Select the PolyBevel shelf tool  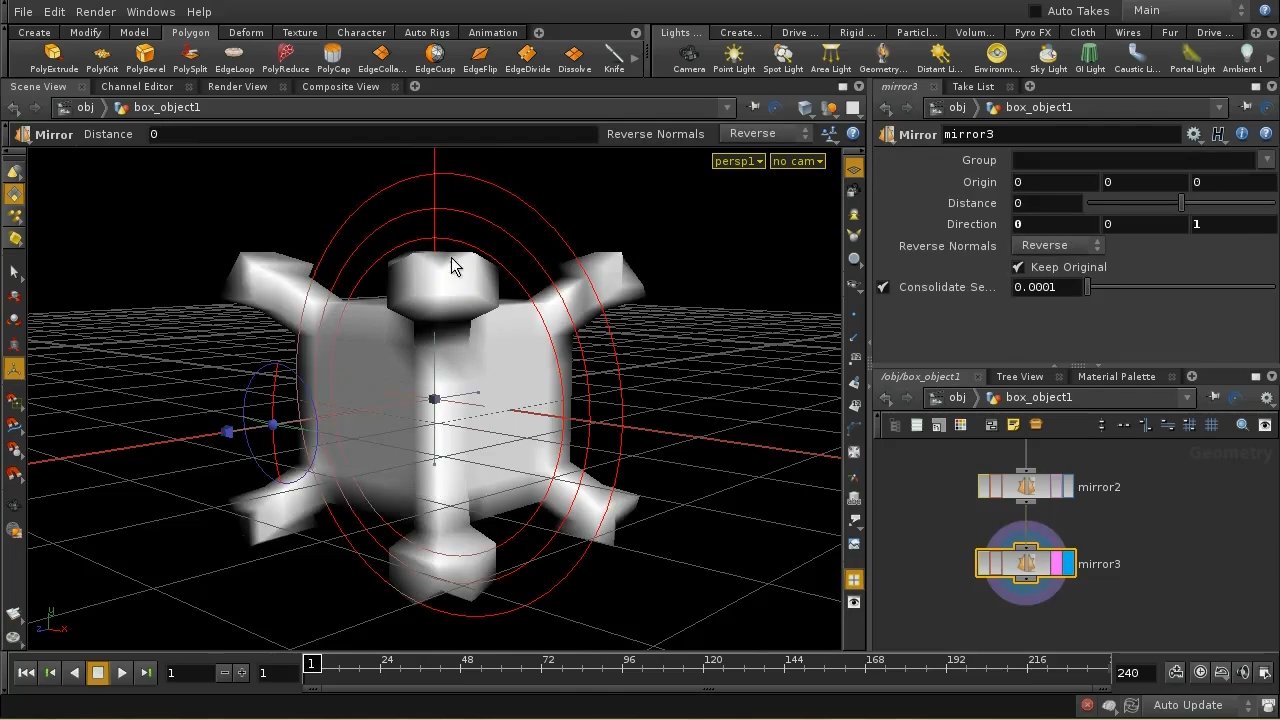[145, 59]
